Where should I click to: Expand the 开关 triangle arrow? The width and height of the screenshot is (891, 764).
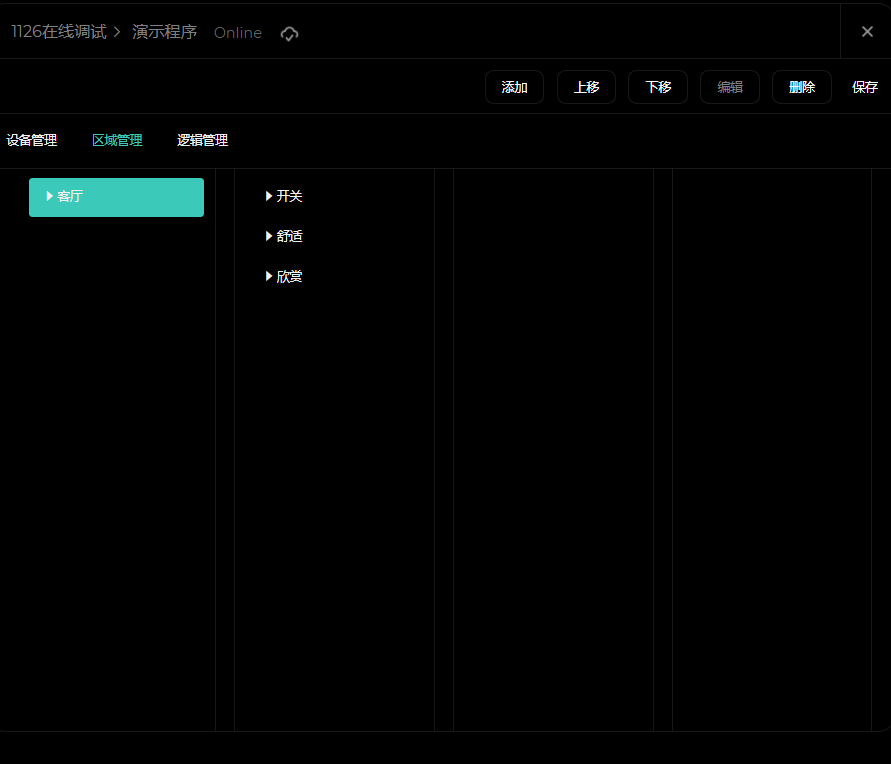pyautogui.click(x=269, y=196)
